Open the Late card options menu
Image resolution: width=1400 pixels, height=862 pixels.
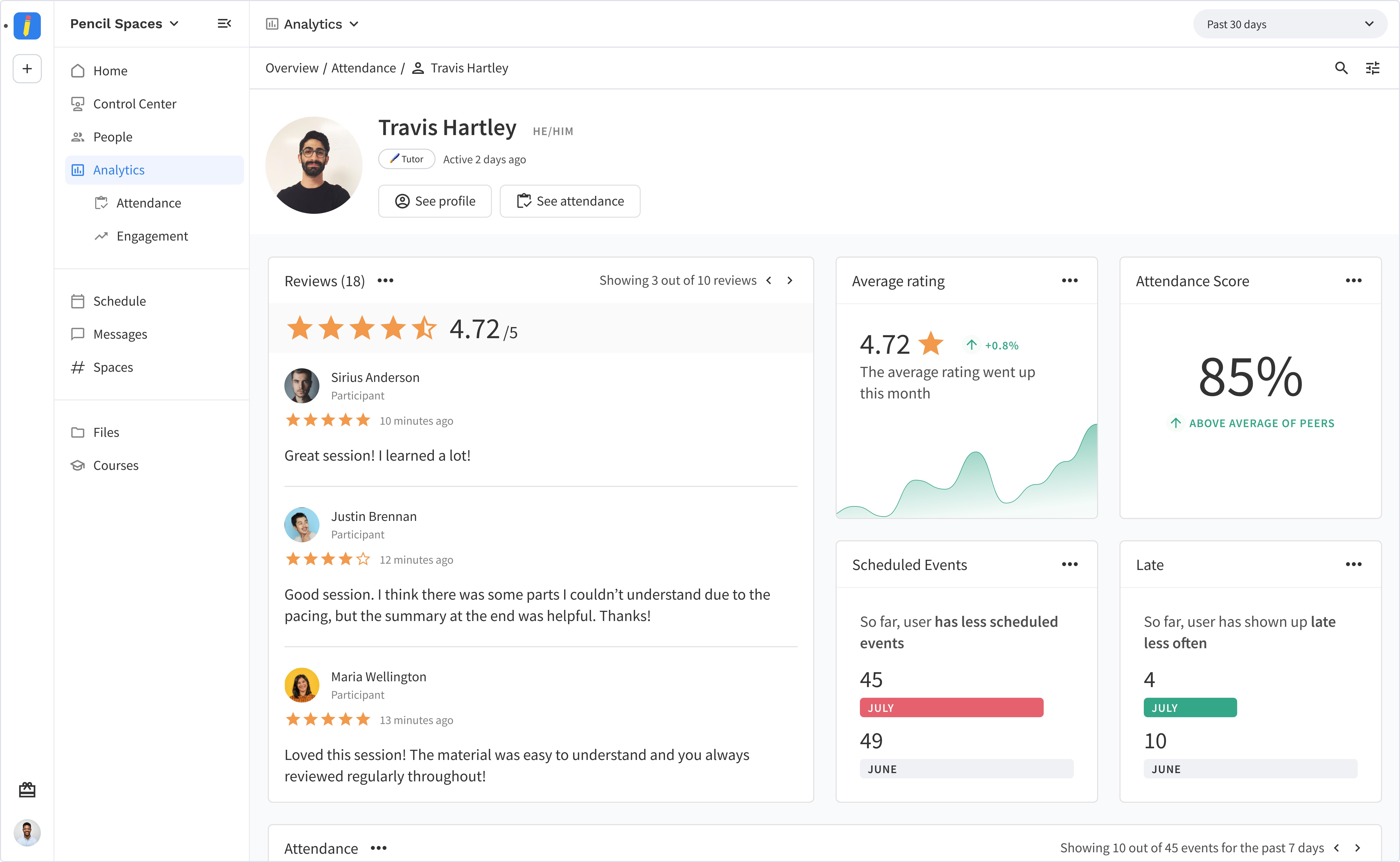pos(1354,564)
